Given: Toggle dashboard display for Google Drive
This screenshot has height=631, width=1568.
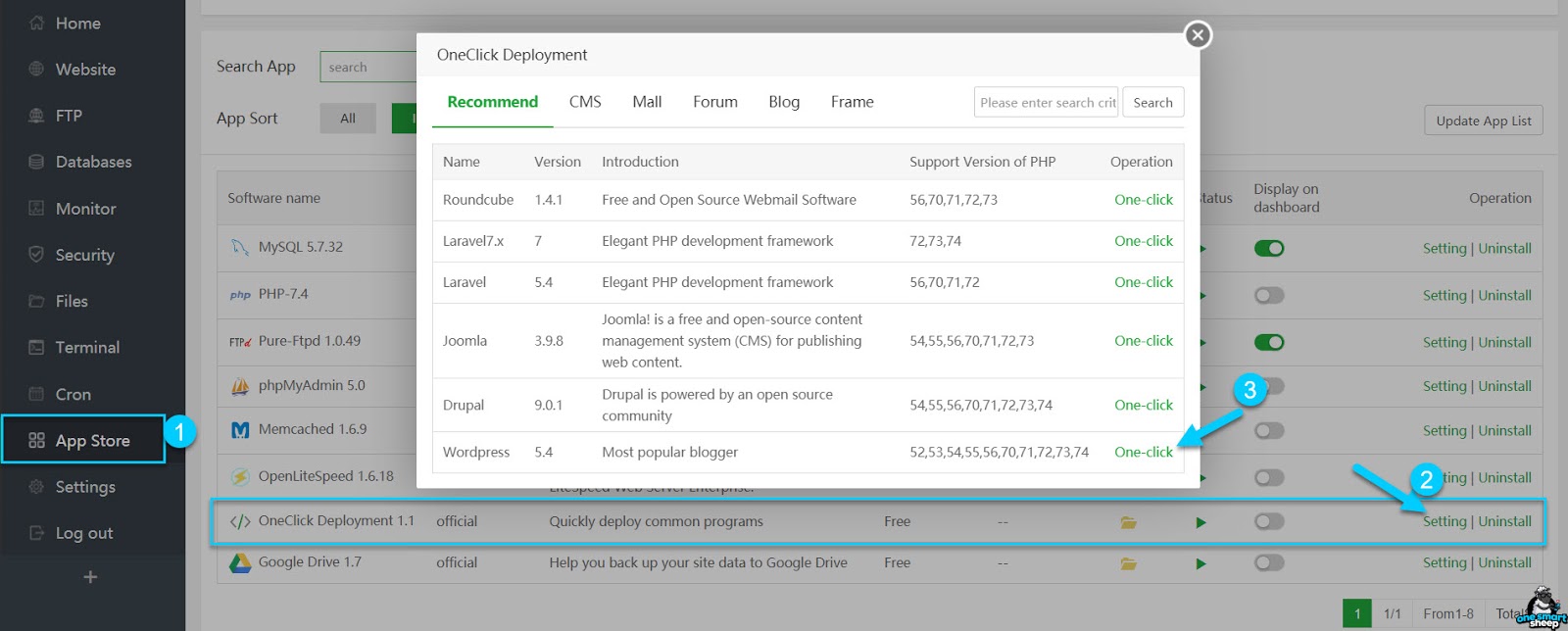Looking at the screenshot, I should click(1269, 562).
